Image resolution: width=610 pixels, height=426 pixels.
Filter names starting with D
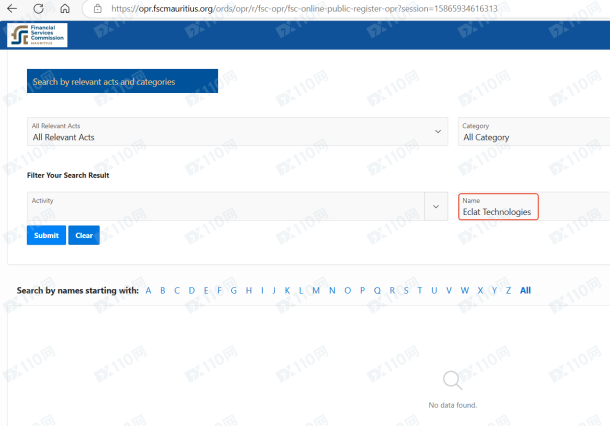click(192, 291)
